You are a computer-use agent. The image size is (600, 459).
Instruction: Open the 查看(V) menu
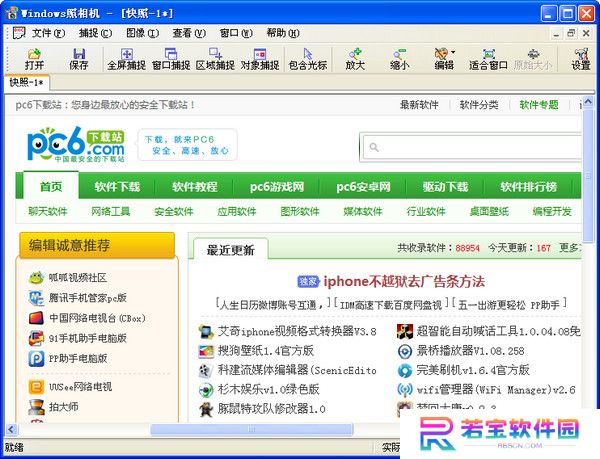(189, 33)
